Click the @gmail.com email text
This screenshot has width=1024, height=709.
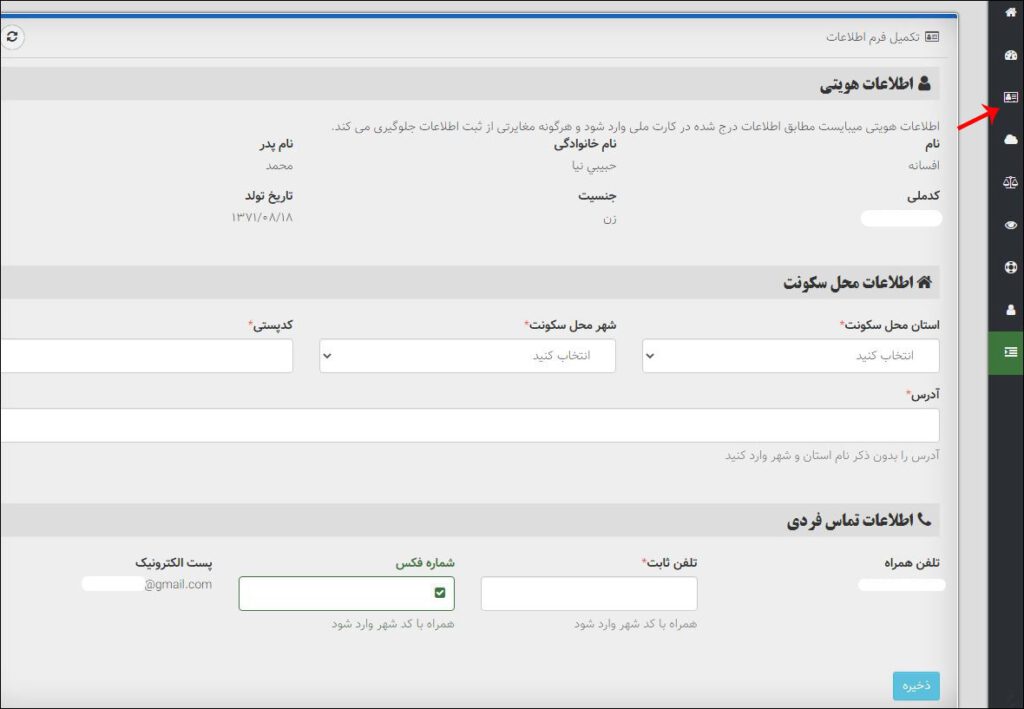[x=178, y=584]
